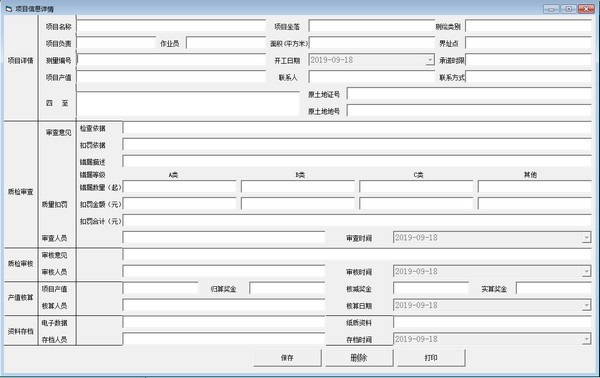The image size is (600, 378).
Task: Expand the 审核时间 date picker
Action: point(586,271)
